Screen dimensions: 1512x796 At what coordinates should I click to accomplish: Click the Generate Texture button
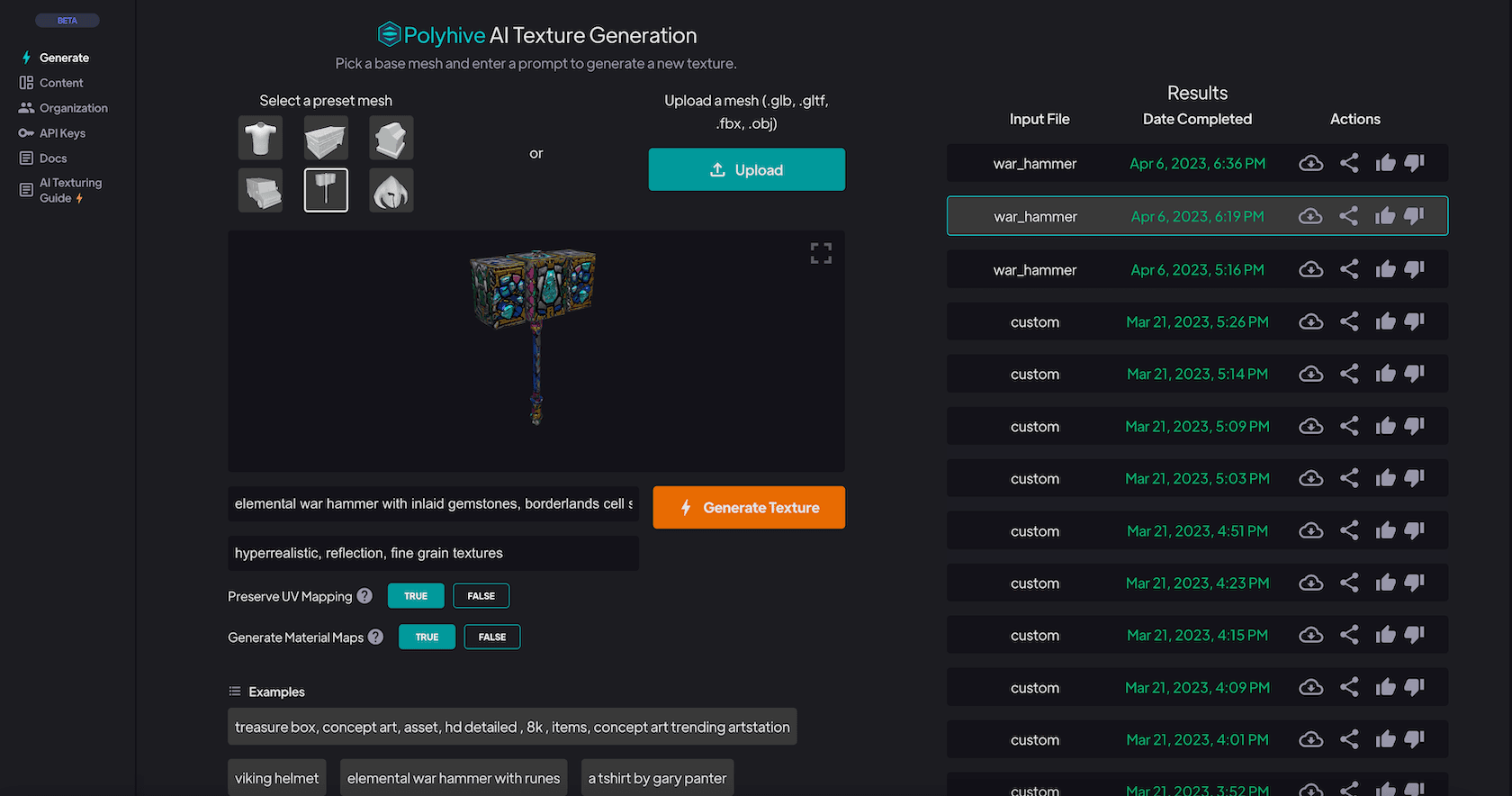click(749, 507)
